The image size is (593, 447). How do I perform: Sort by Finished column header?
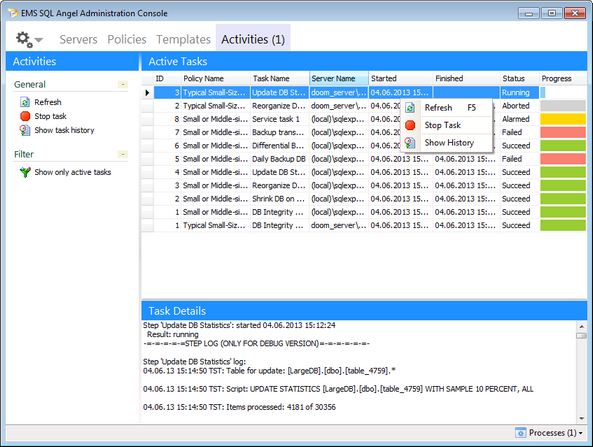(466, 78)
